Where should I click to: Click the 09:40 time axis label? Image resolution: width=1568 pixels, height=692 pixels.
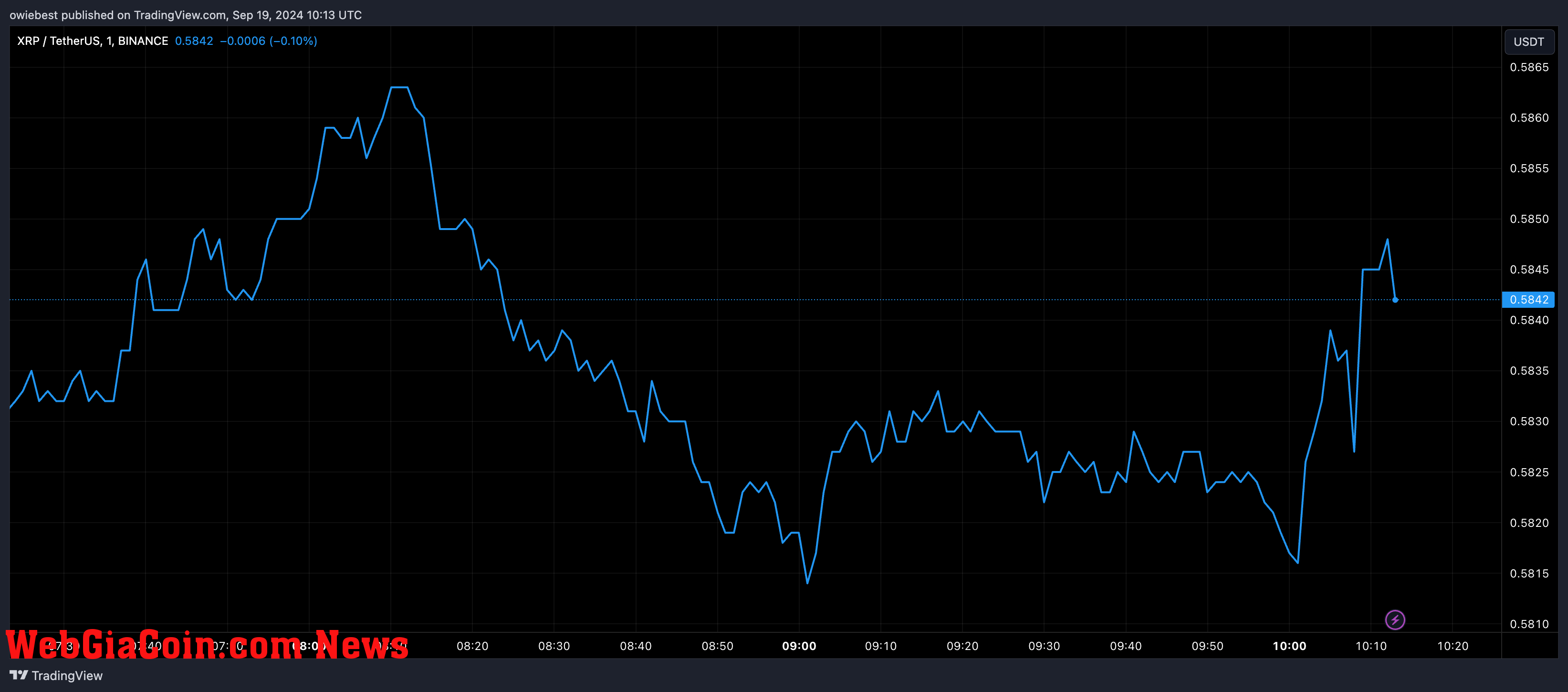pos(1126,646)
